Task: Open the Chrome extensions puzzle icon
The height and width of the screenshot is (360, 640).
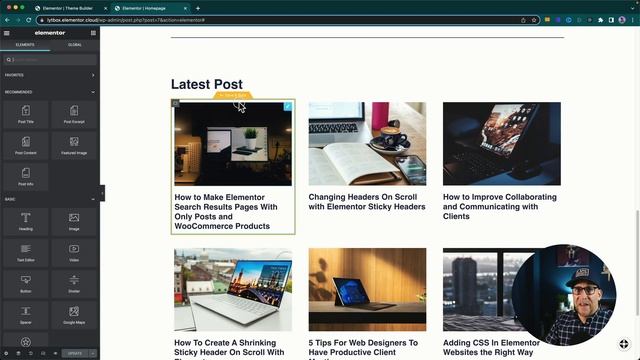Action: pyautogui.click(x=600, y=20)
